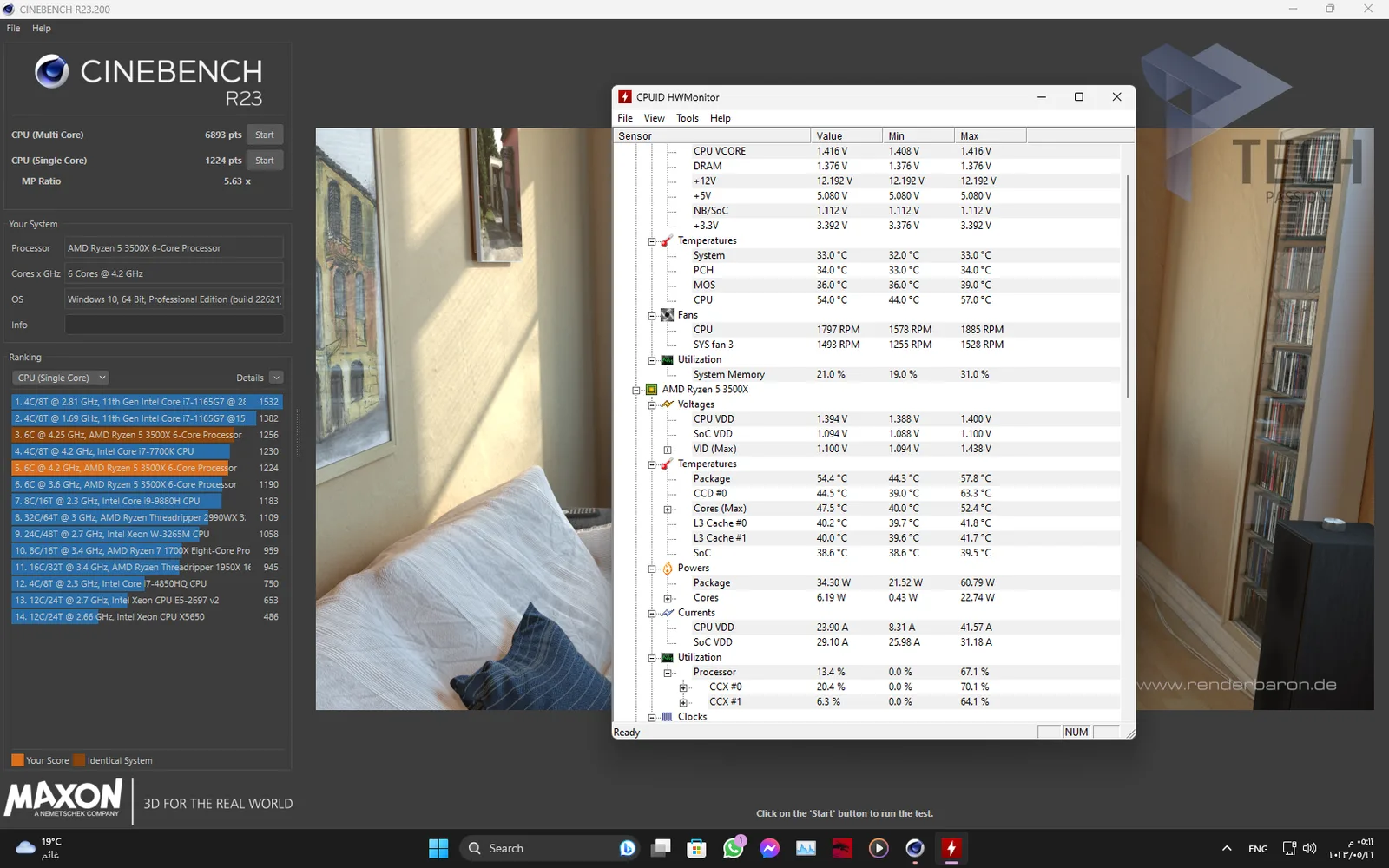Viewport: 1389px width, 868px height.
Task: Expand the CCX #1 utilization row
Action: (683, 702)
